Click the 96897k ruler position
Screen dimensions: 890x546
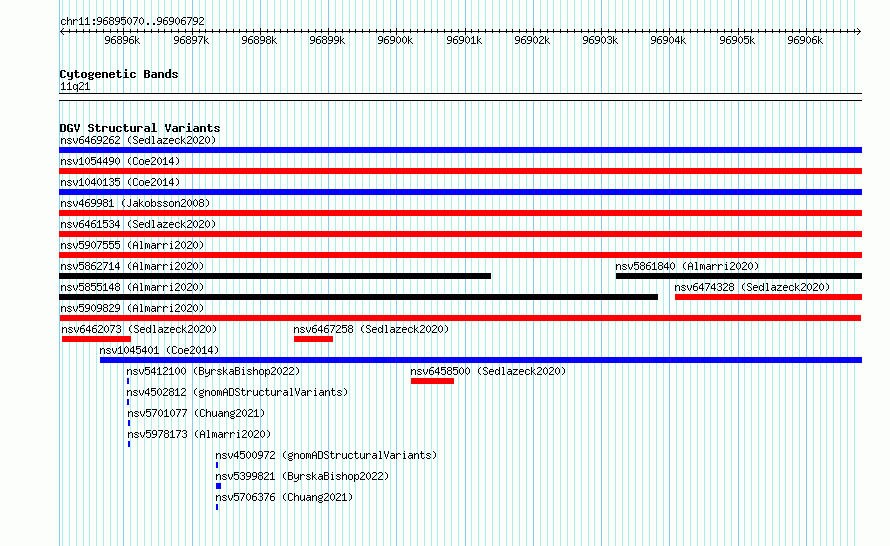tap(191, 40)
